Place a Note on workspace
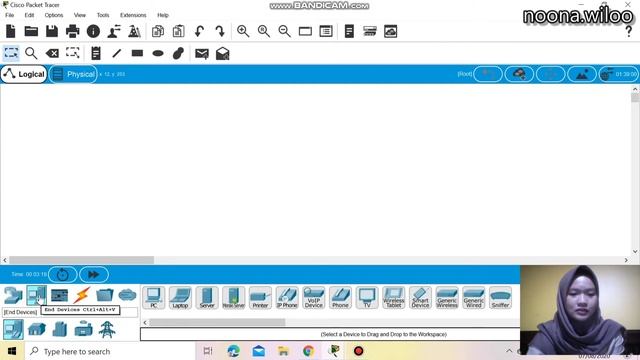 point(96,53)
